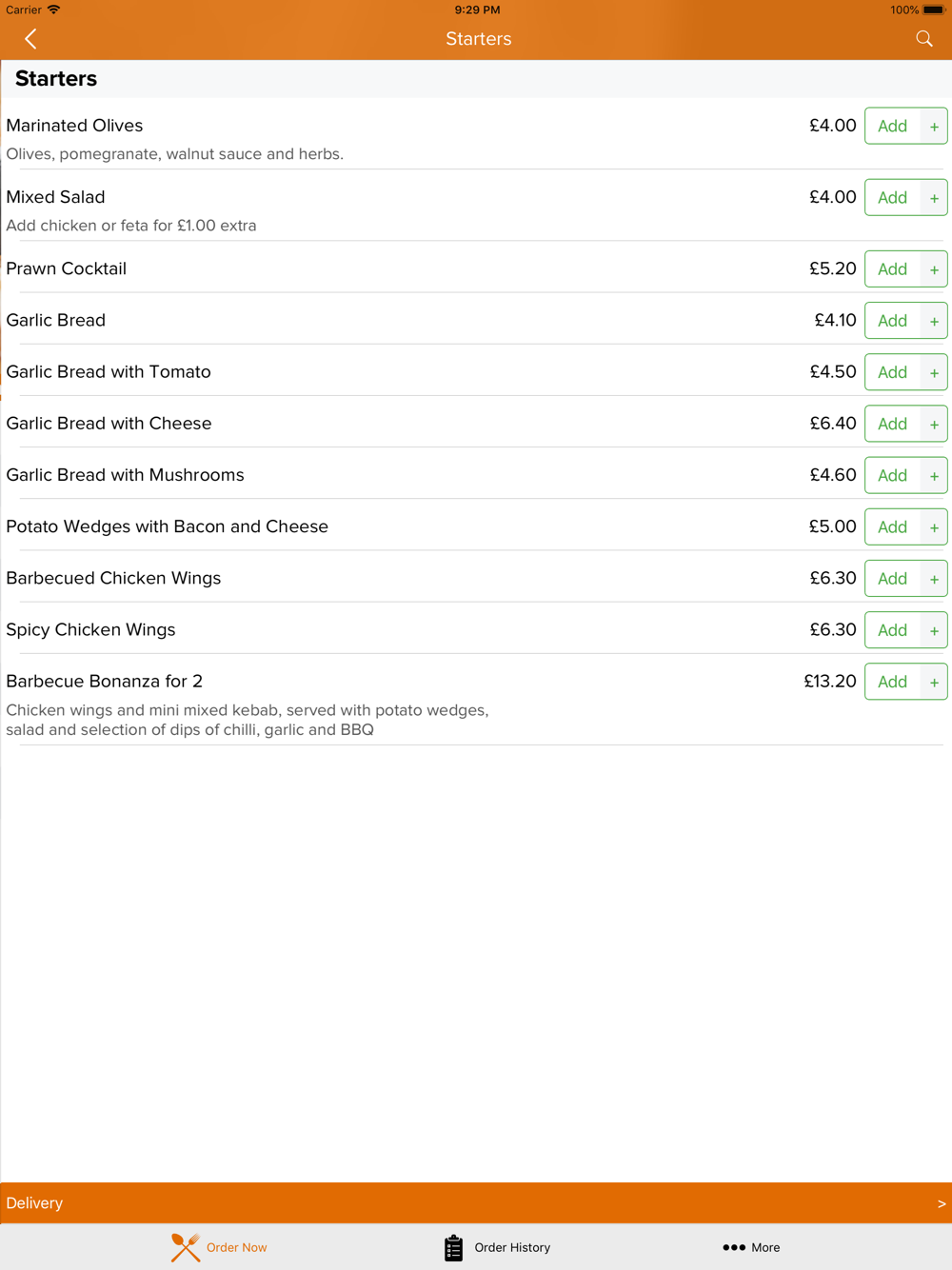Open the search magnifier icon
This screenshot has height=1270, width=952.
924,39
